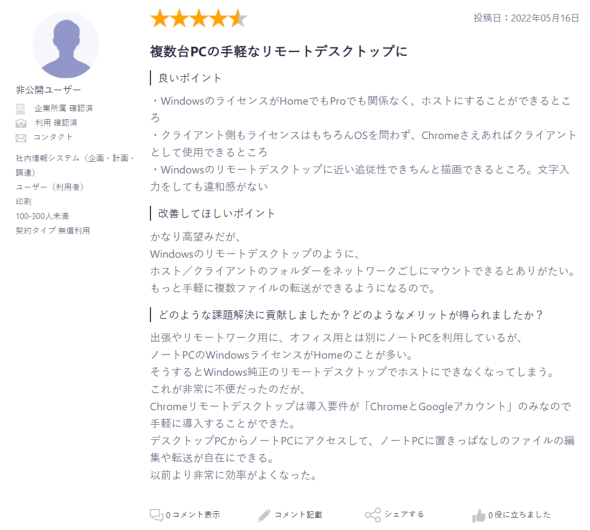Open review title 複数台PCの手軽なリモートデスクトップに
Screen dimensions: 590x530
279,51
